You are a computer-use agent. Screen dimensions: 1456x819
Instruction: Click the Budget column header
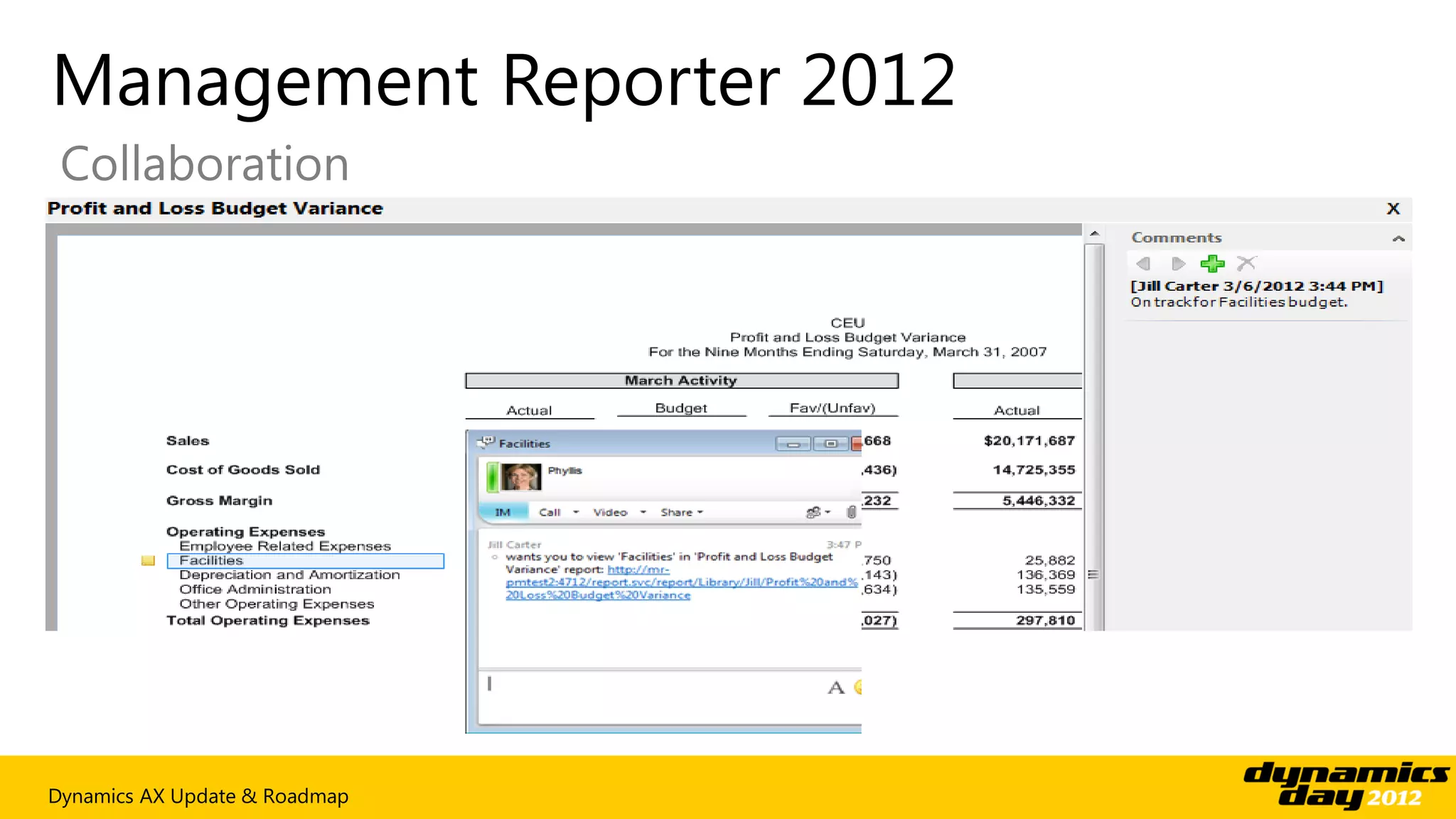point(681,408)
